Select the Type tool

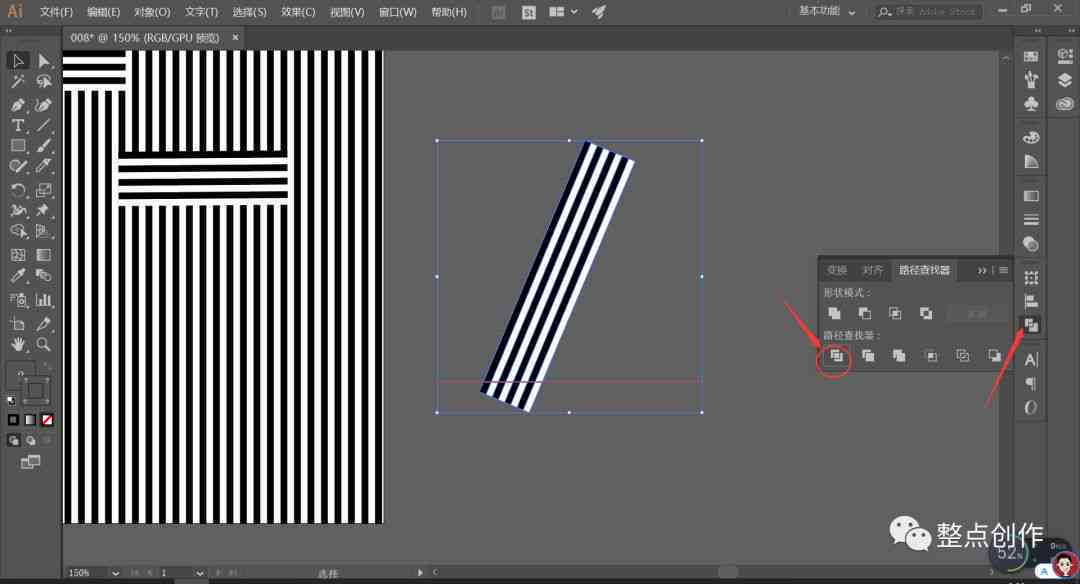(x=19, y=125)
